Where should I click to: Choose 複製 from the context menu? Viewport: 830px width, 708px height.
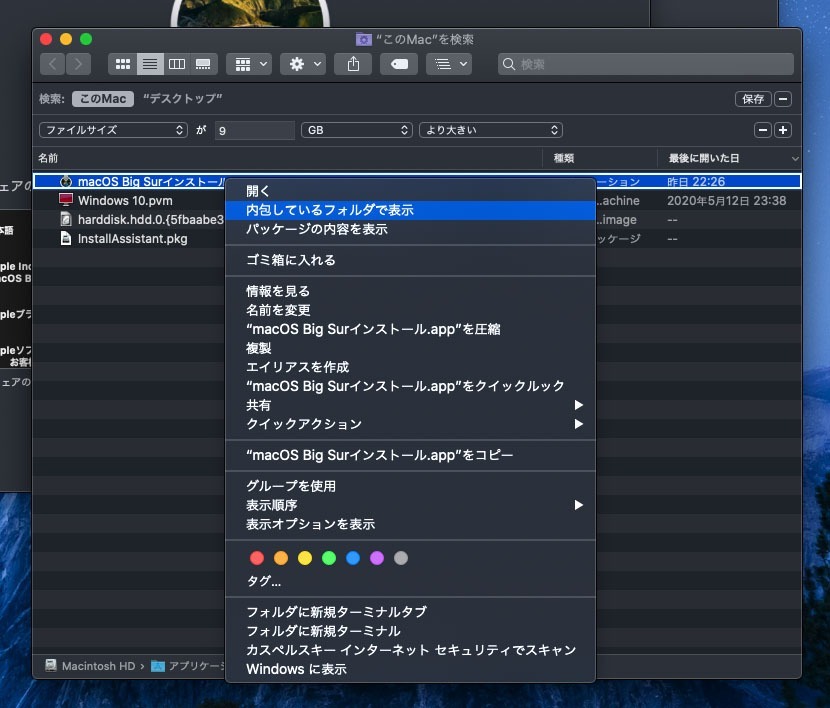pos(410,348)
